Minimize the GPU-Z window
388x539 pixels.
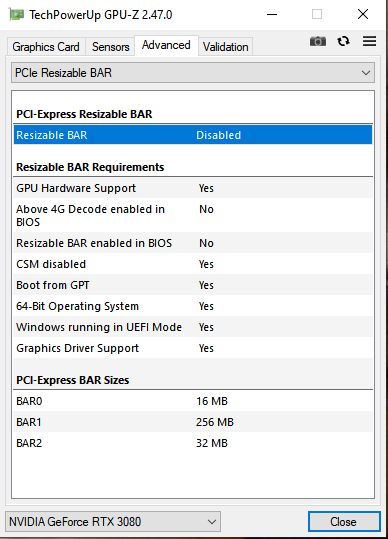coord(272,14)
